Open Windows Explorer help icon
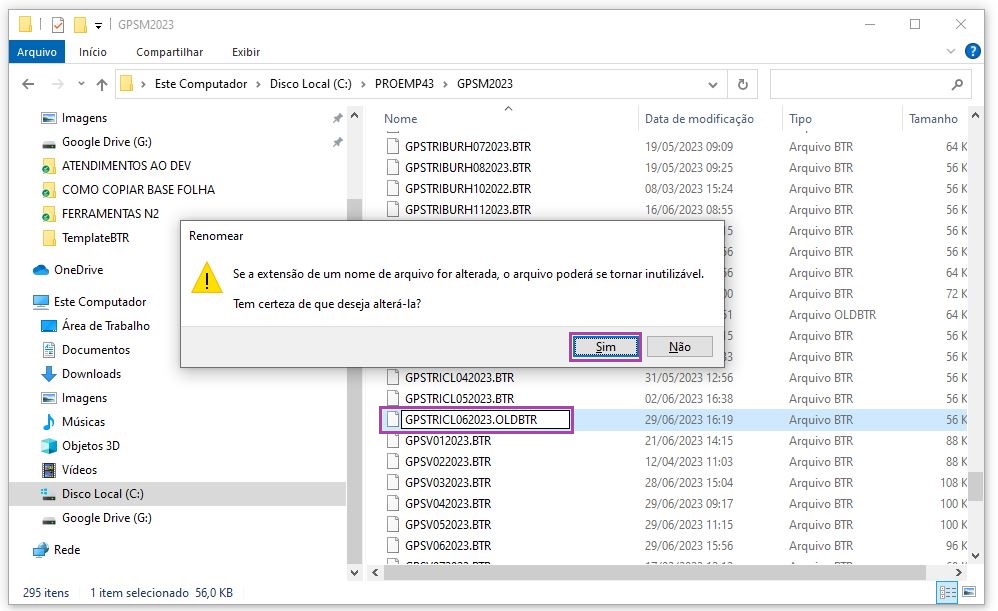Viewport: 998px width, 611px height. [973, 52]
